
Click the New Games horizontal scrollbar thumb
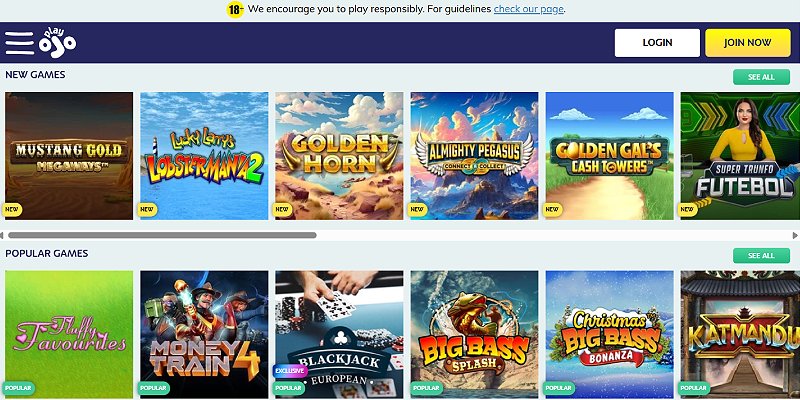(162, 235)
